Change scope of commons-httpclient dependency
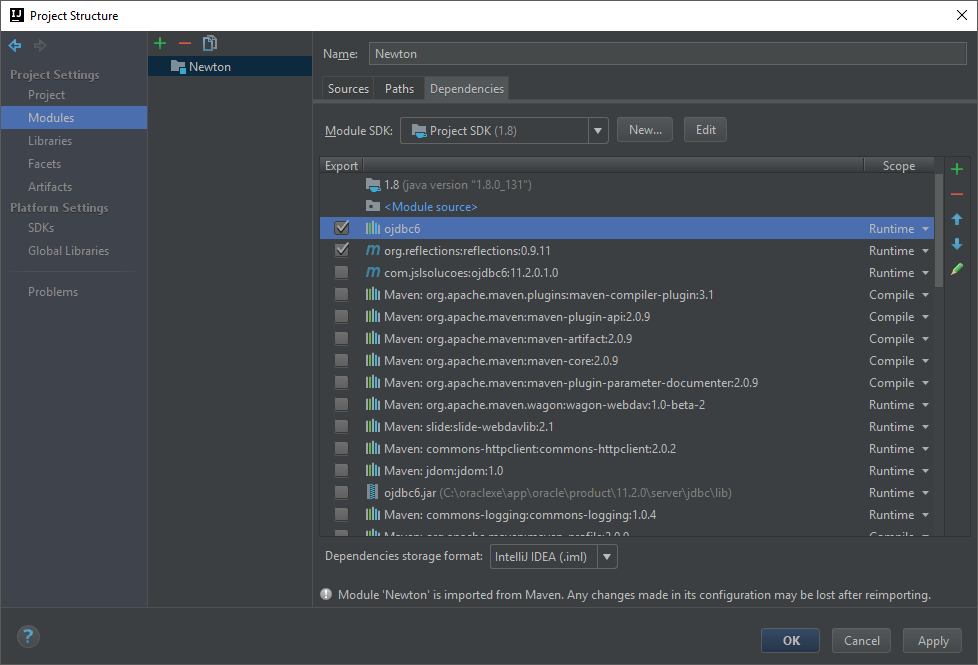Viewport: 978px width, 665px height. [899, 449]
